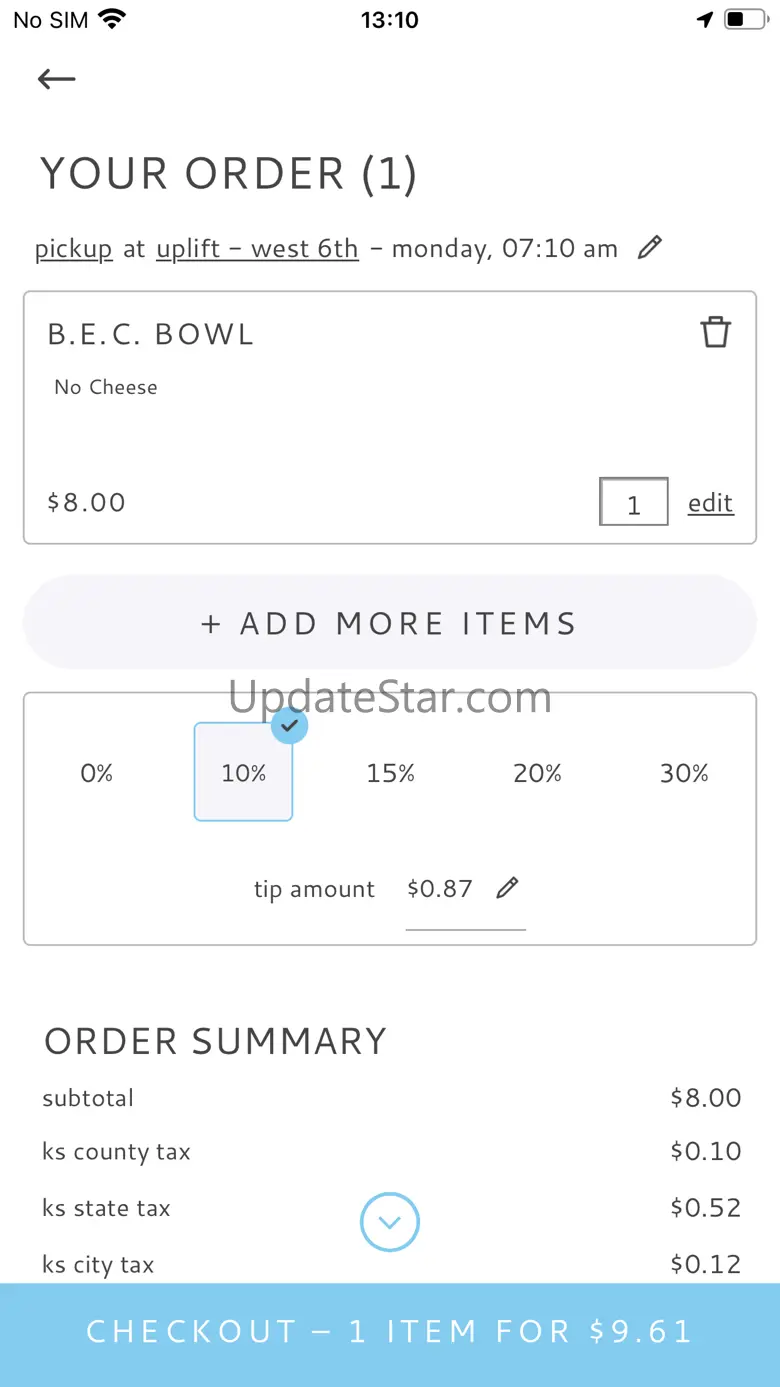This screenshot has height=1387, width=780.
Task: Change the pickup order type
Action: click(x=74, y=248)
